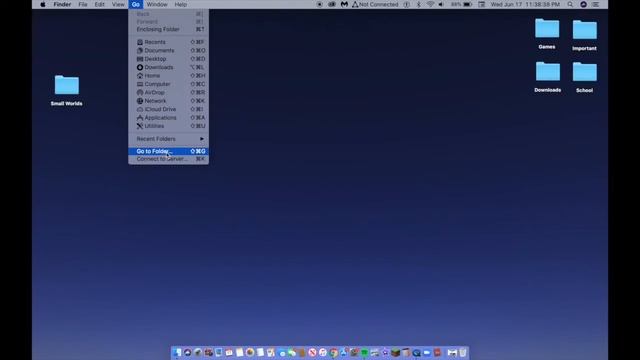Open the Bluetooth menu bar icon
640x360 pixels.
[x=418, y=4]
